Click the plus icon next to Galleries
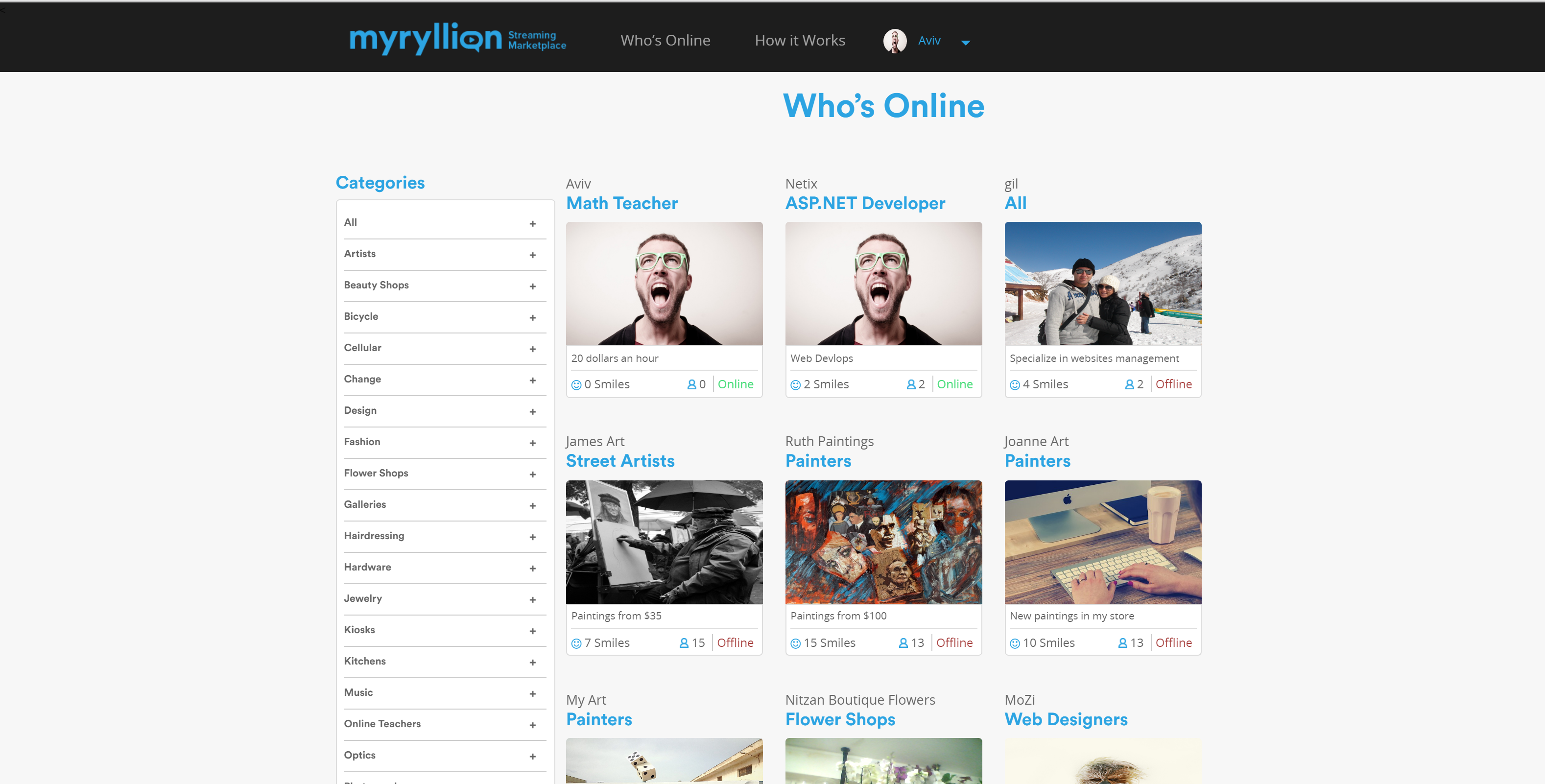1545x784 pixels. click(x=533, y=506)
